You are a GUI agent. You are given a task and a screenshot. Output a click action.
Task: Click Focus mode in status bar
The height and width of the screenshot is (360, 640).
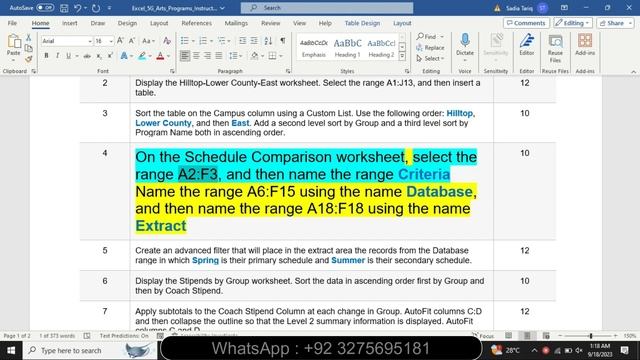point(483,336)
